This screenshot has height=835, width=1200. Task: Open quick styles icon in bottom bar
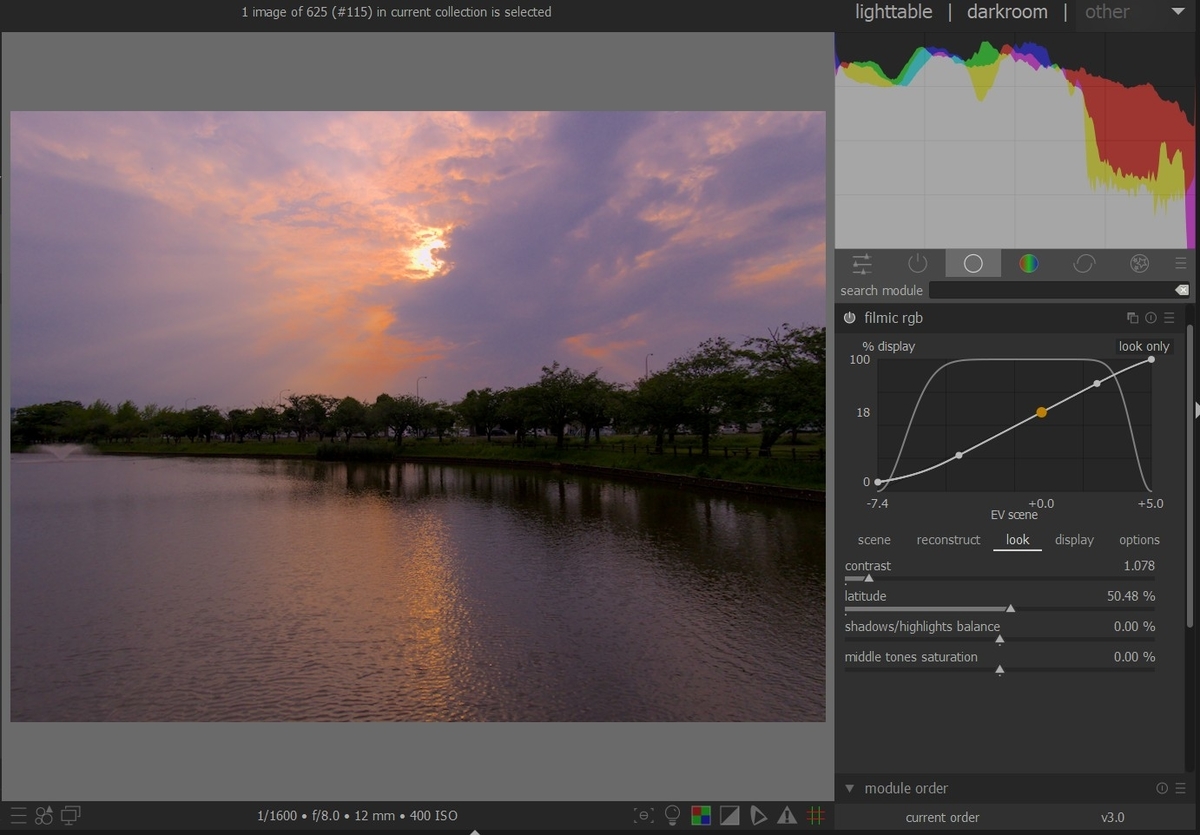point(44,816)
